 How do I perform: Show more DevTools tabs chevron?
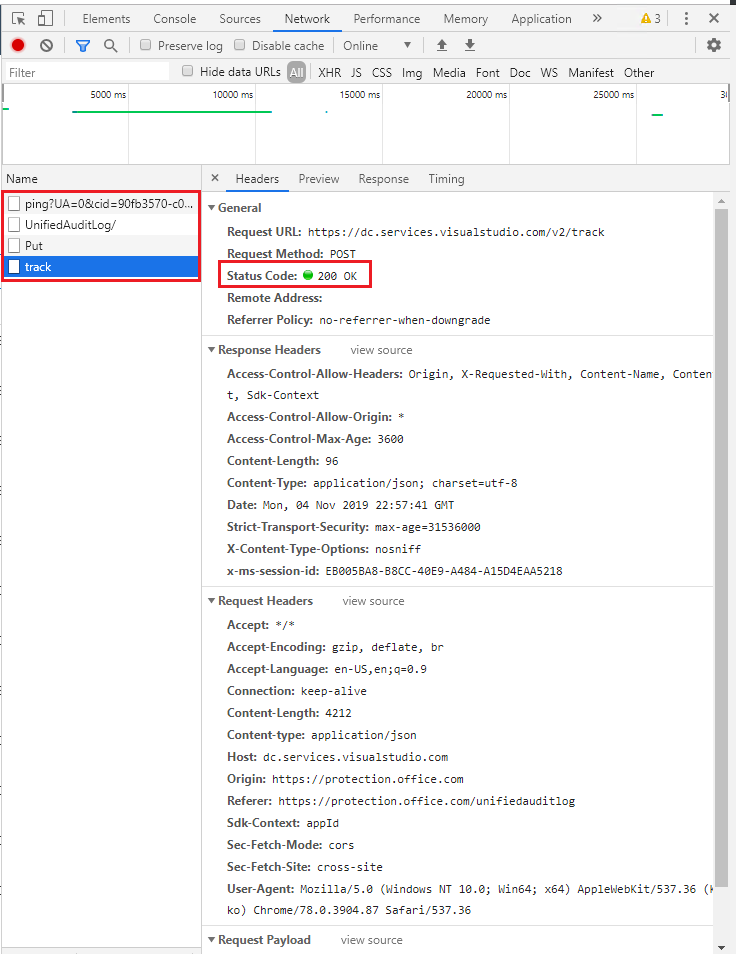(597, 18)
